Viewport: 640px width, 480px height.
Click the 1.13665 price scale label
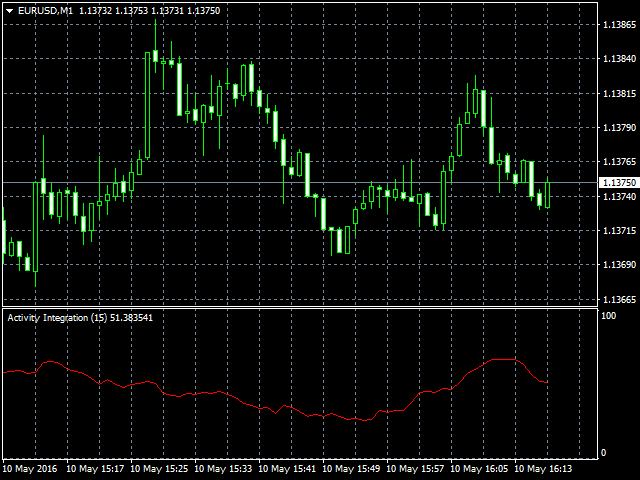coord(619,300)
